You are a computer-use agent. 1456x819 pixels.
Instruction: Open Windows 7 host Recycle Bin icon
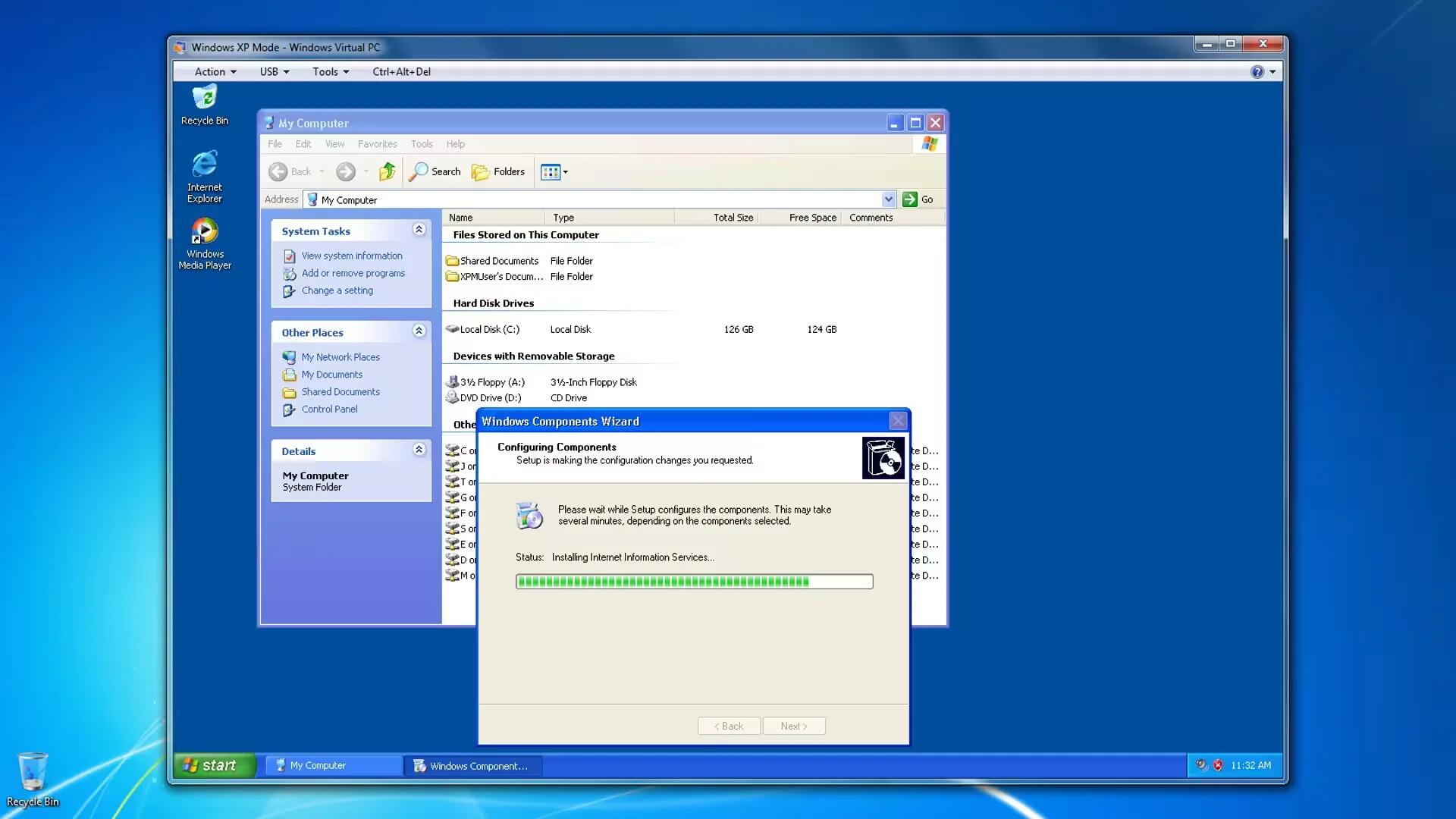pos(33,779)
